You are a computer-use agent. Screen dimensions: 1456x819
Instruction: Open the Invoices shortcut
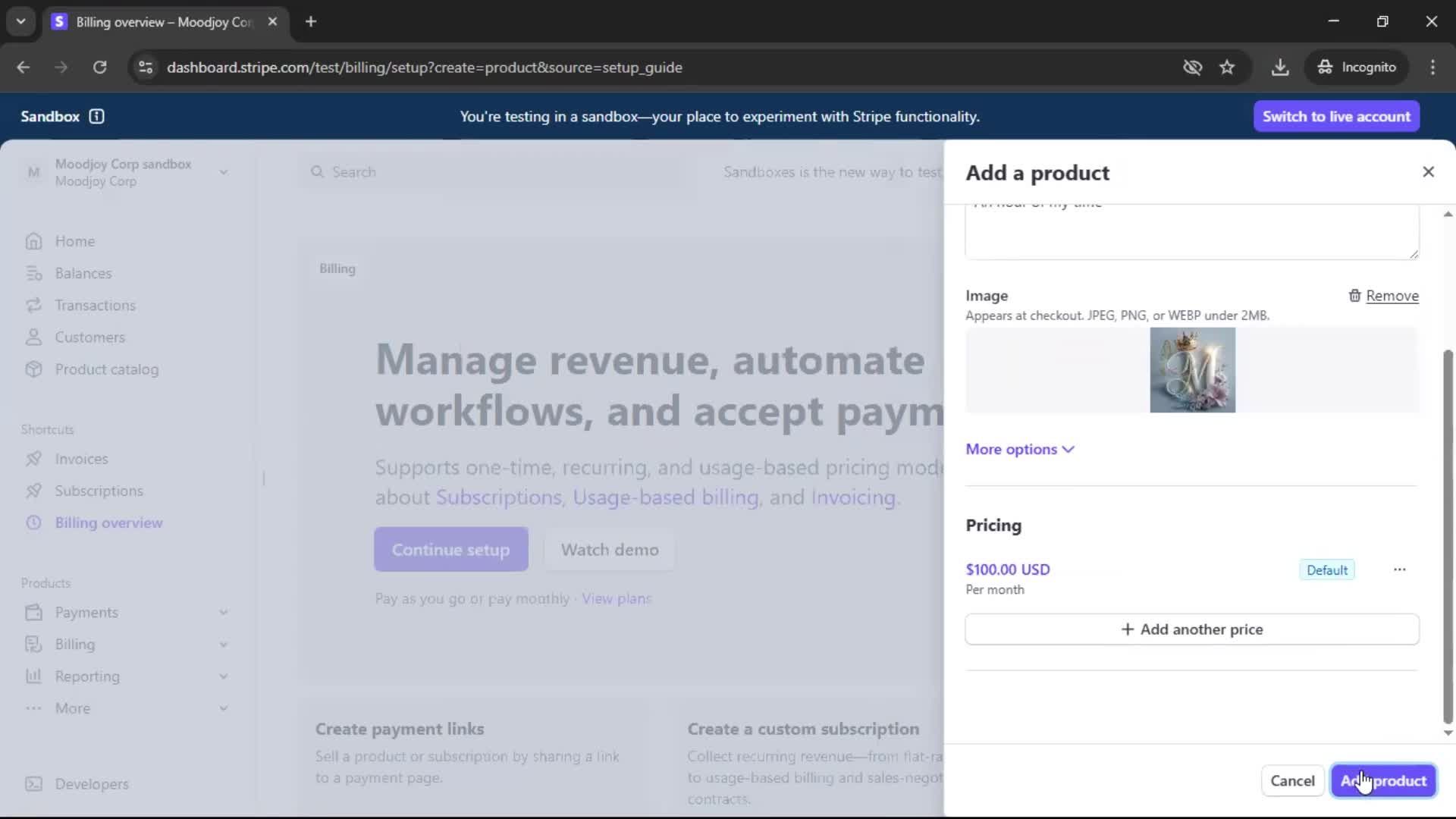point(81,459)
